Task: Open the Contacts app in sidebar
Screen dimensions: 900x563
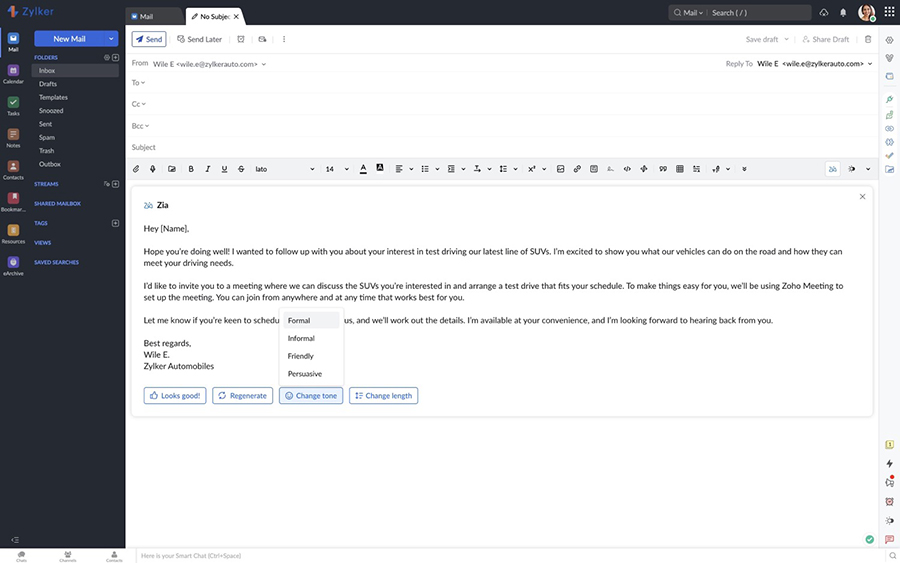Action: [x=13, y=170]
